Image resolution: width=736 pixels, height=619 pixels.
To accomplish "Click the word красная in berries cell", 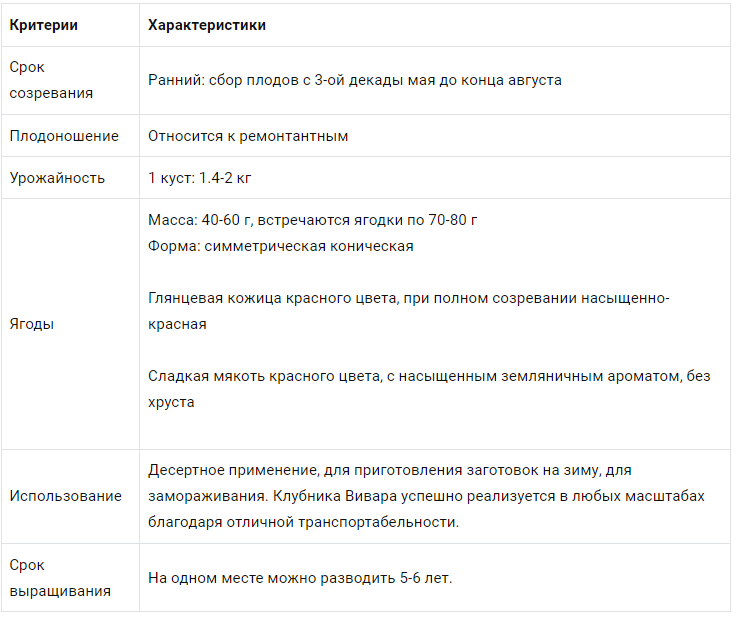I will (177, 324).
